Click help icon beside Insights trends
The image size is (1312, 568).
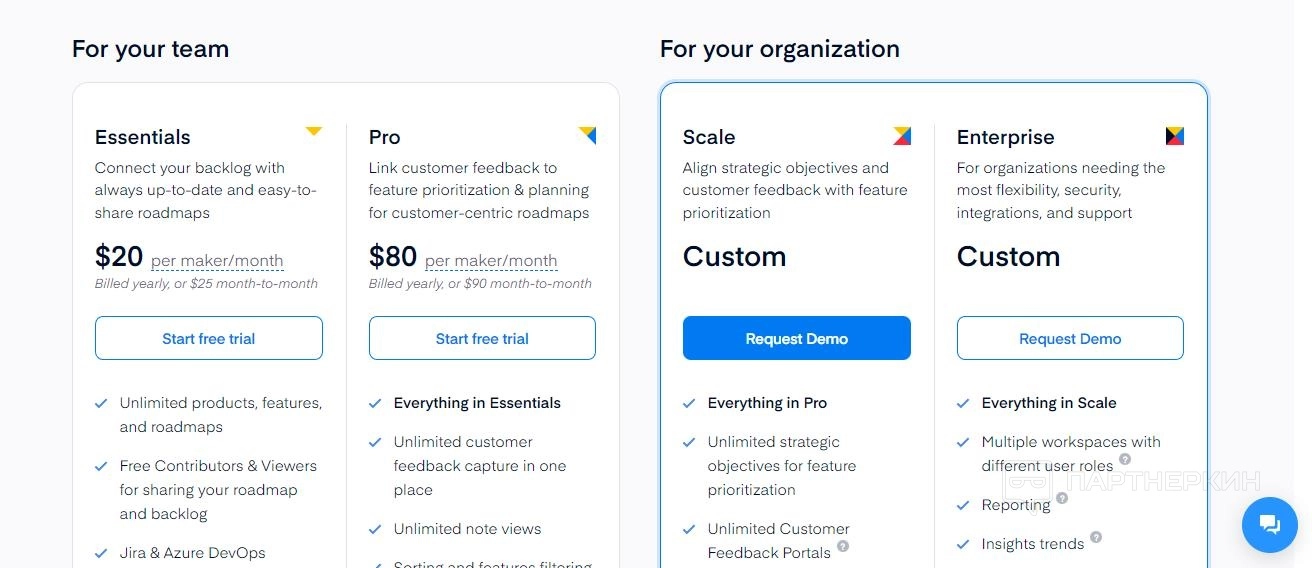pos(1096,537)
